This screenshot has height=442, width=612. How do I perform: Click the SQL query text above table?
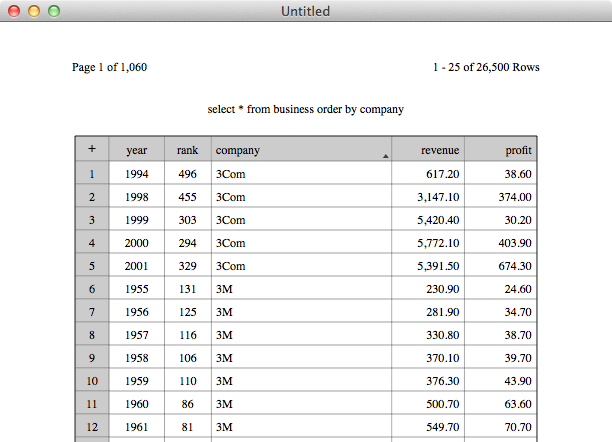(x=306, y=109)
